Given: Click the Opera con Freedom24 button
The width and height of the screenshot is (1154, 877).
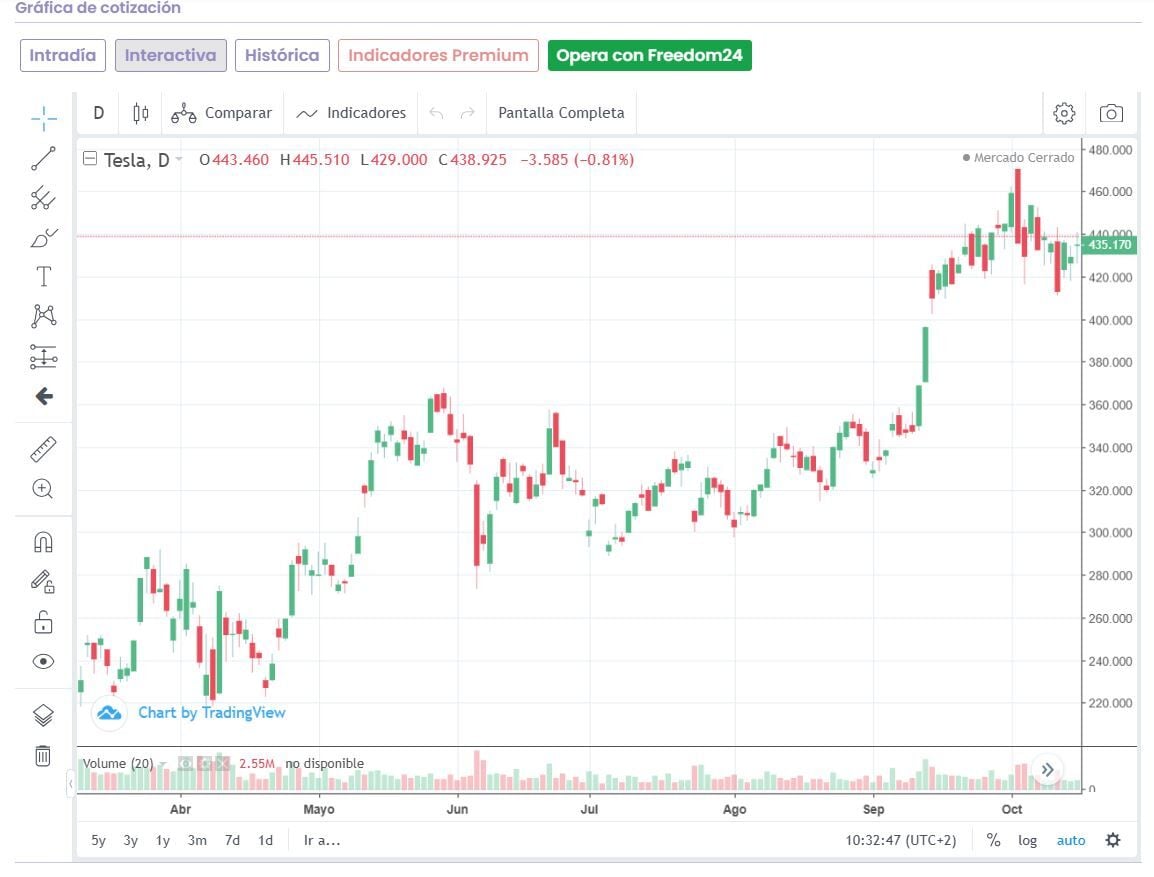Looking at the screenshot, I should (x=650, y=55).
